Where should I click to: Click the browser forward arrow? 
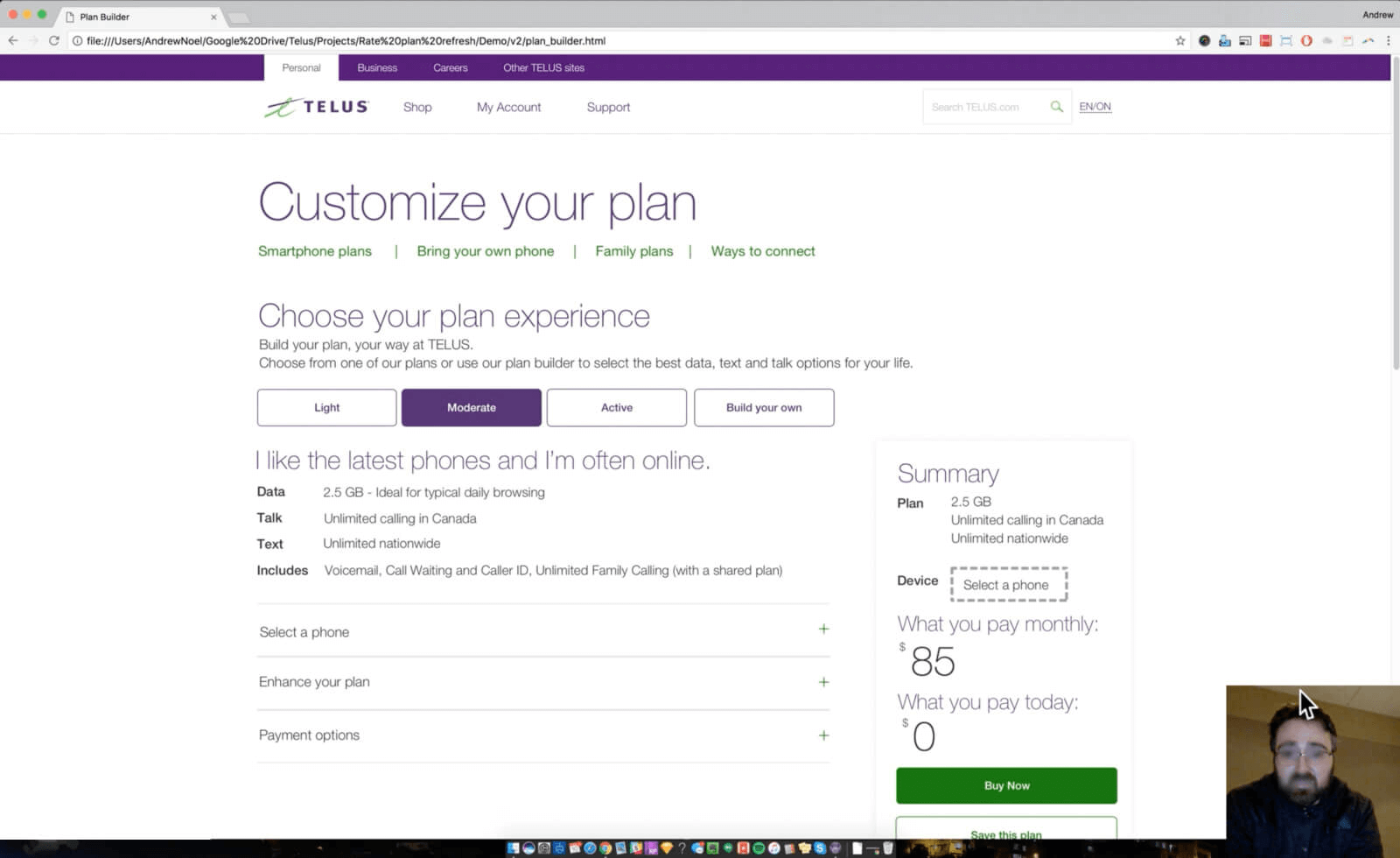(33, 40)
